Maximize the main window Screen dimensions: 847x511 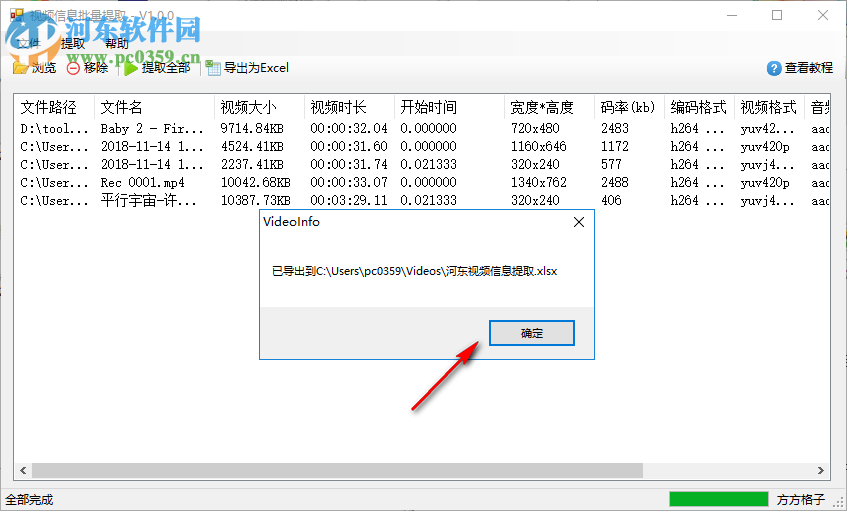pos(777,15)
